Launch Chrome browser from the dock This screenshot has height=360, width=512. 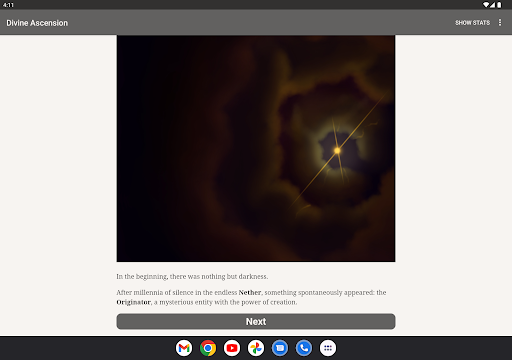pos(208,348)
